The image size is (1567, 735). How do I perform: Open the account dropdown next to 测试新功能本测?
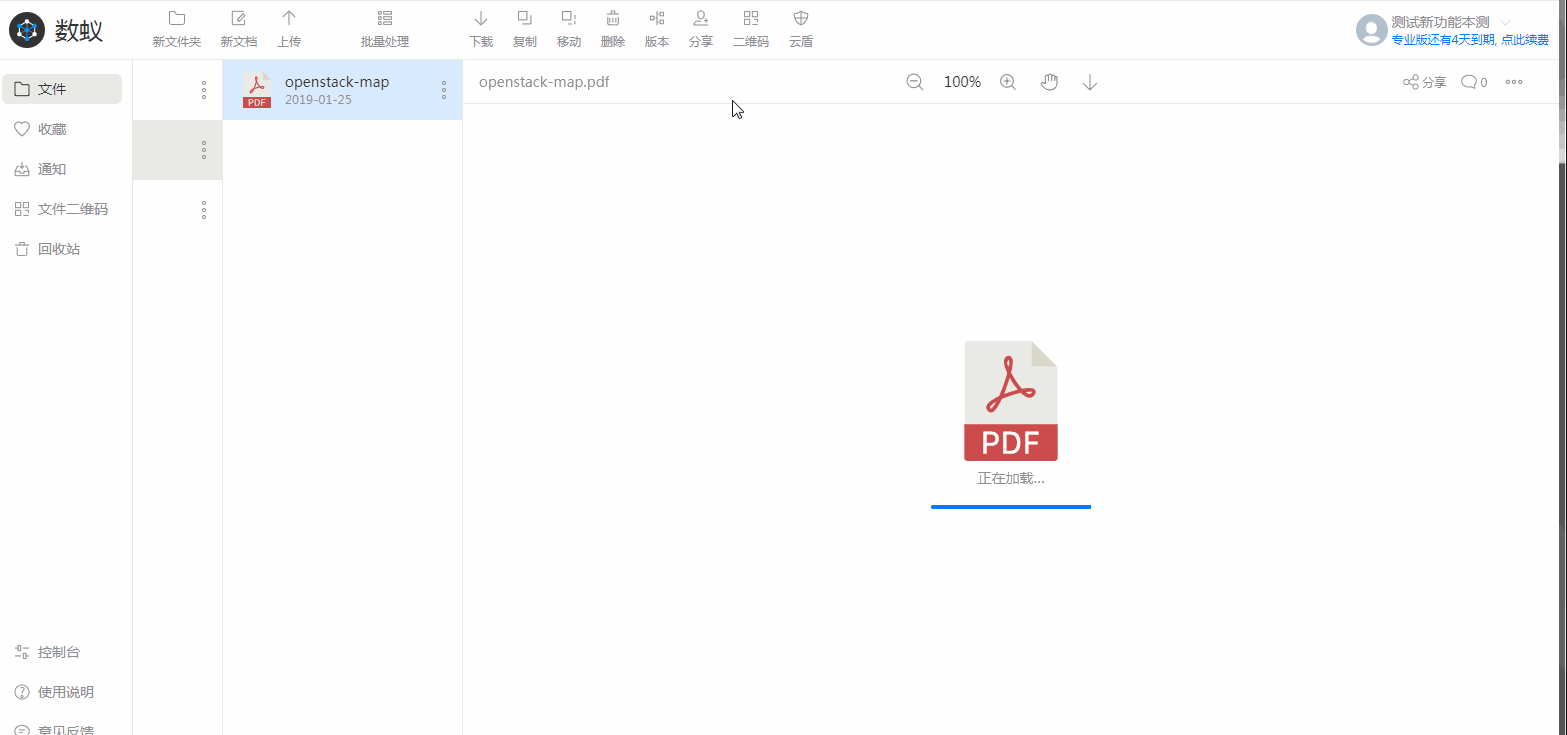click(1505, 22)
